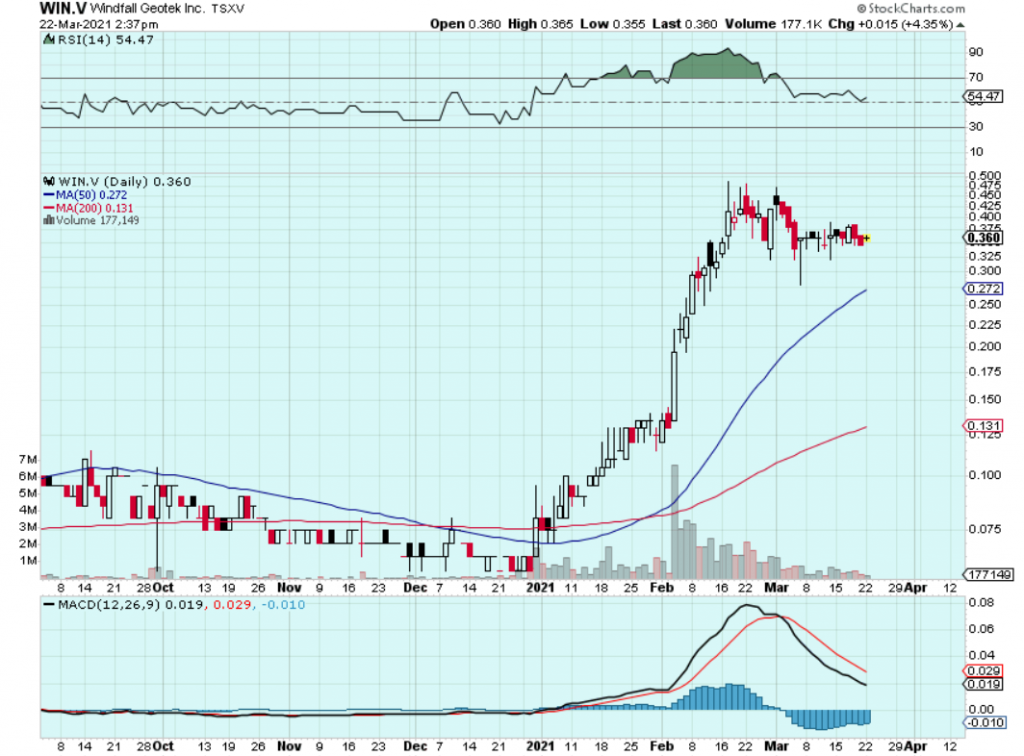
Task: Click the 0.500 label on the price axis
Action: (985, 176)
